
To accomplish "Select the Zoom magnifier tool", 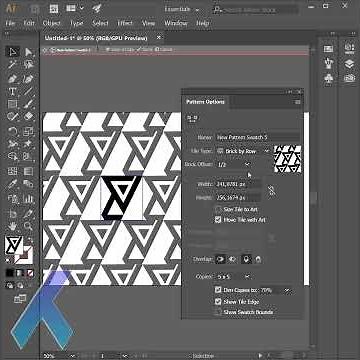I will pyautogui.click(x=29, y=226).
